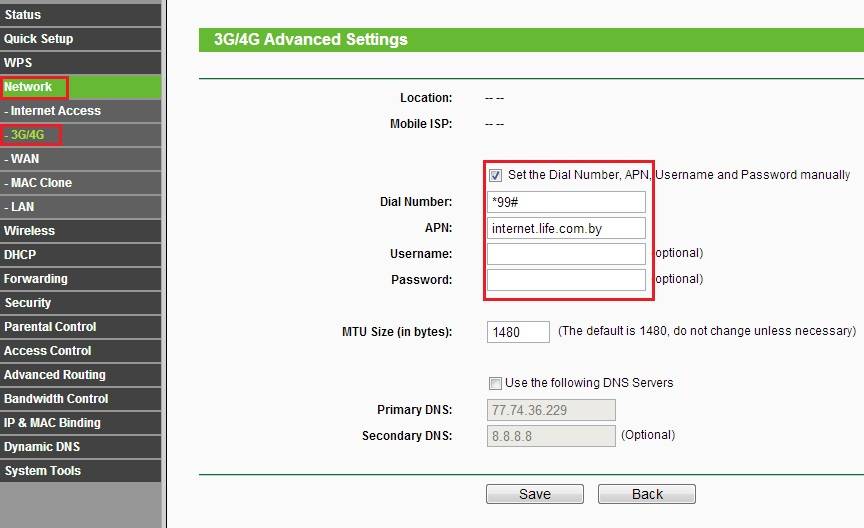This screenshot has height=528, width=864.
Task: Open the Internet Access submenu item
Action: point(80,111)
